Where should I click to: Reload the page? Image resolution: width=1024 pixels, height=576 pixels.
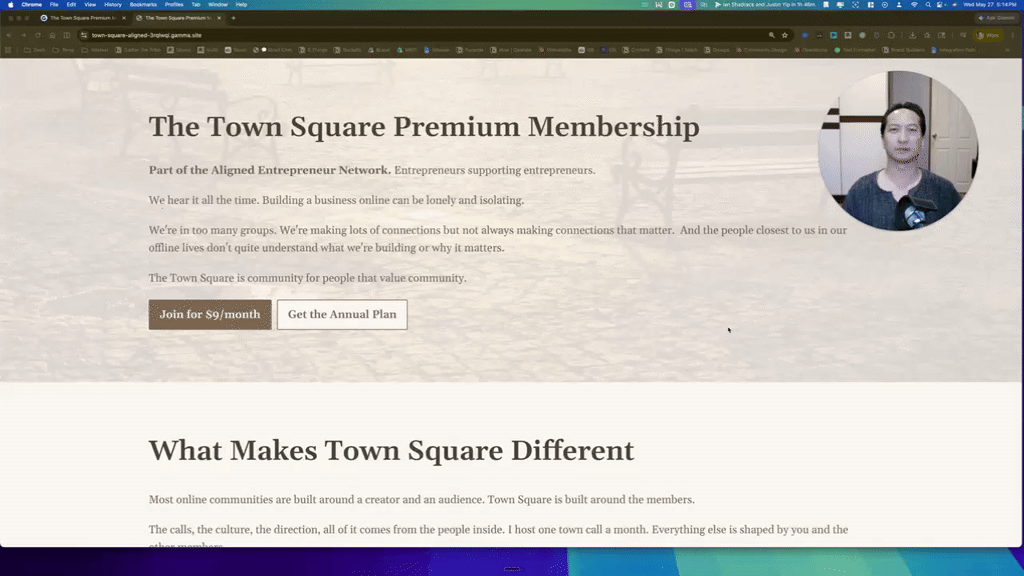tap(38, 35)
